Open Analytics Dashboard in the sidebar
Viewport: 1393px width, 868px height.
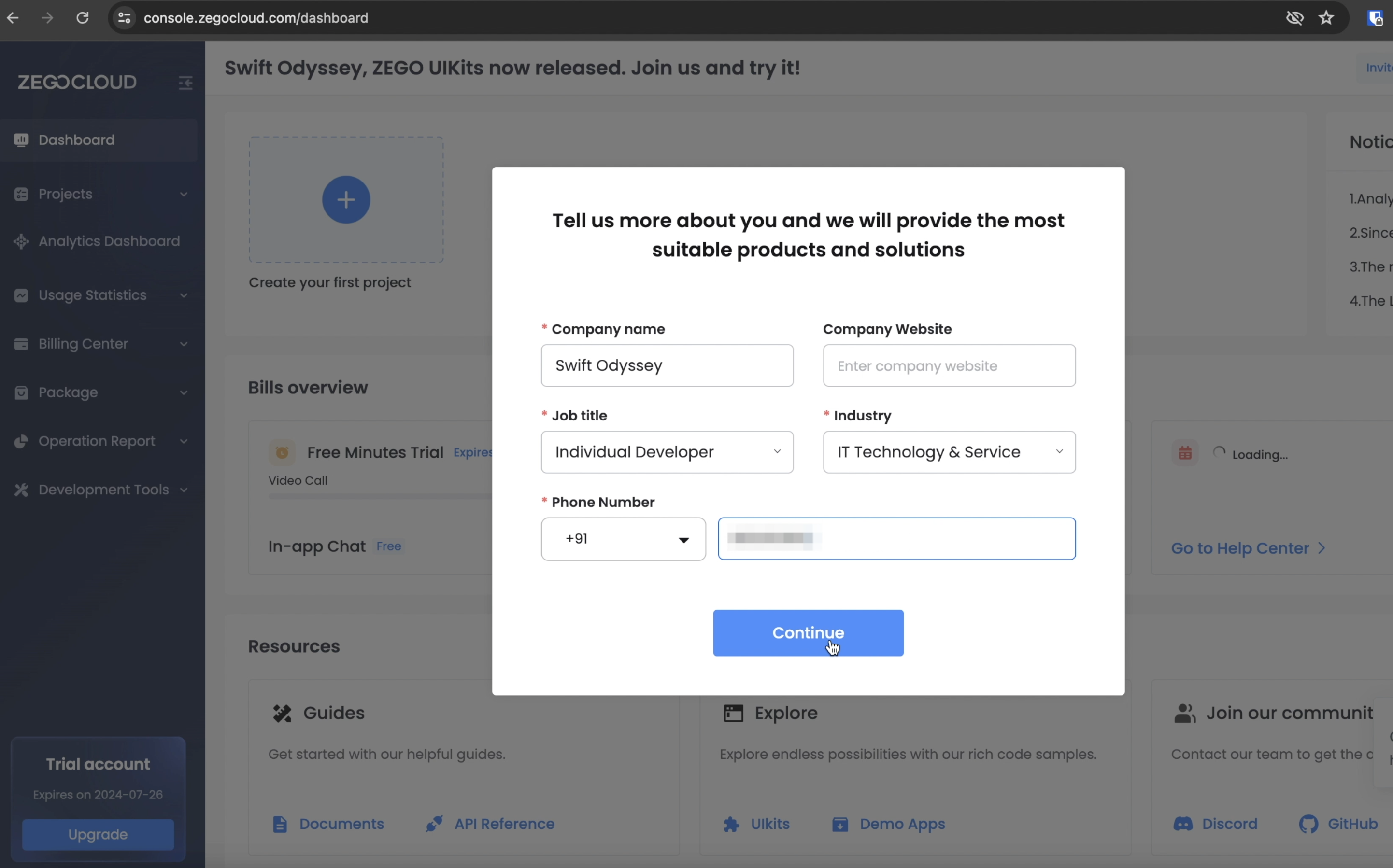(x=109, y=241)
